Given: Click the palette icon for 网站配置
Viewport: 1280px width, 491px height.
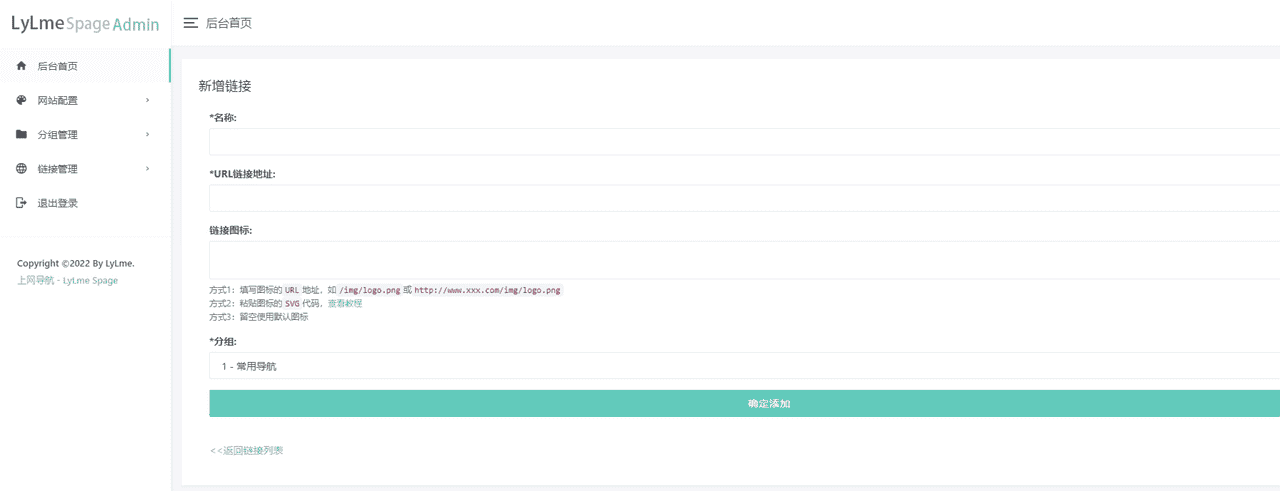Looking at the screenshot, I should click(x=21, y=100).
